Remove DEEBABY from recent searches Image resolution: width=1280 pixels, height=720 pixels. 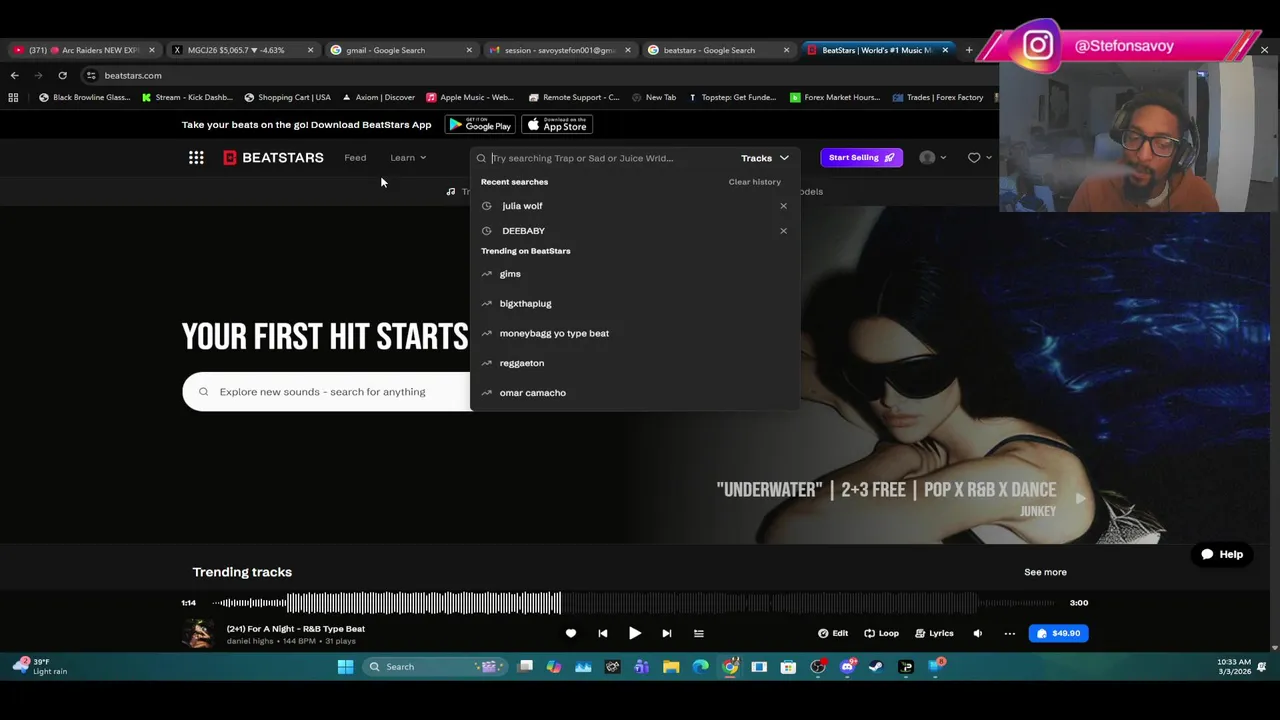(783, 231)
